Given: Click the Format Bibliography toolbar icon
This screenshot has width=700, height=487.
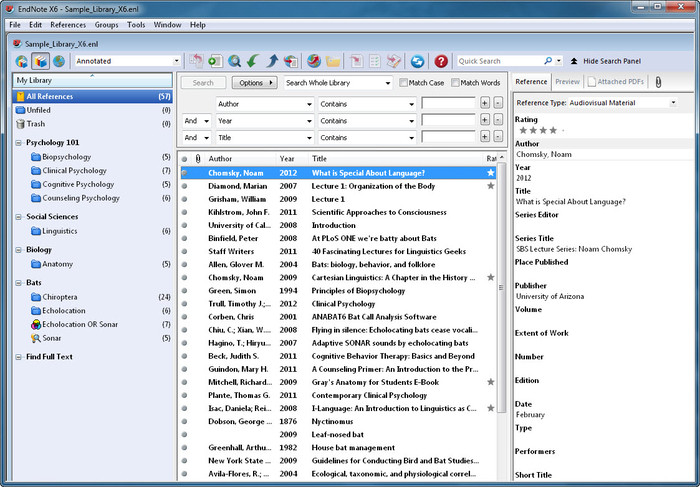Looking at the screenshot, I should (x=375, y=61).
